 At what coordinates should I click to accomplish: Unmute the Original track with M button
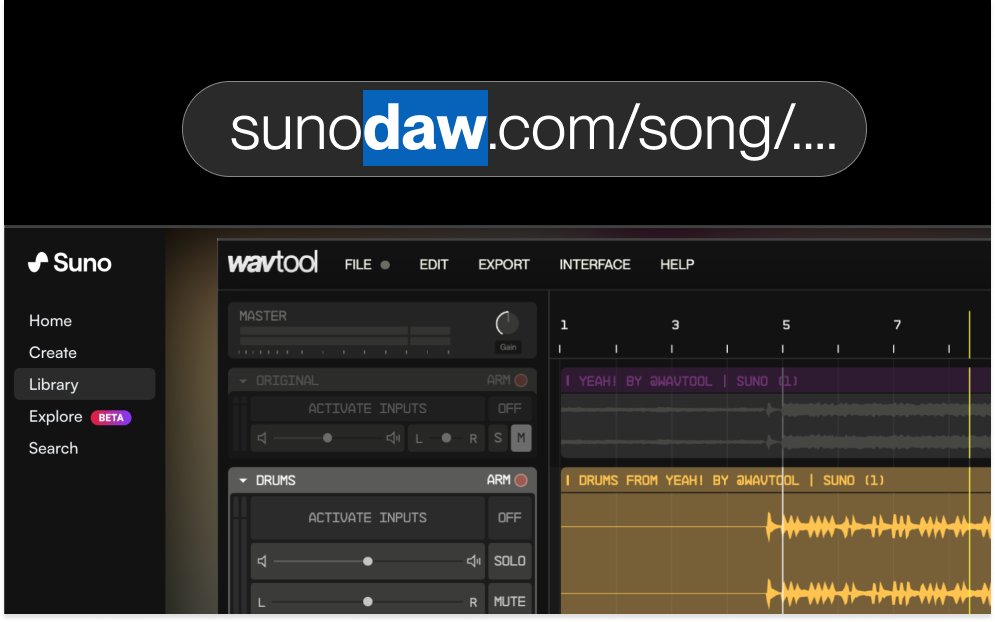click(521, 438)
